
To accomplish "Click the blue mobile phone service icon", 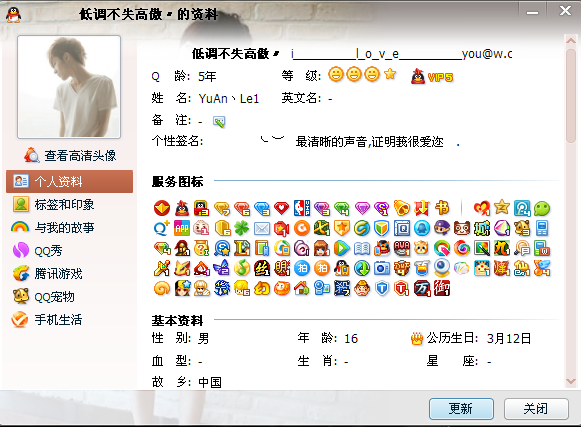I will coord(542,228).
